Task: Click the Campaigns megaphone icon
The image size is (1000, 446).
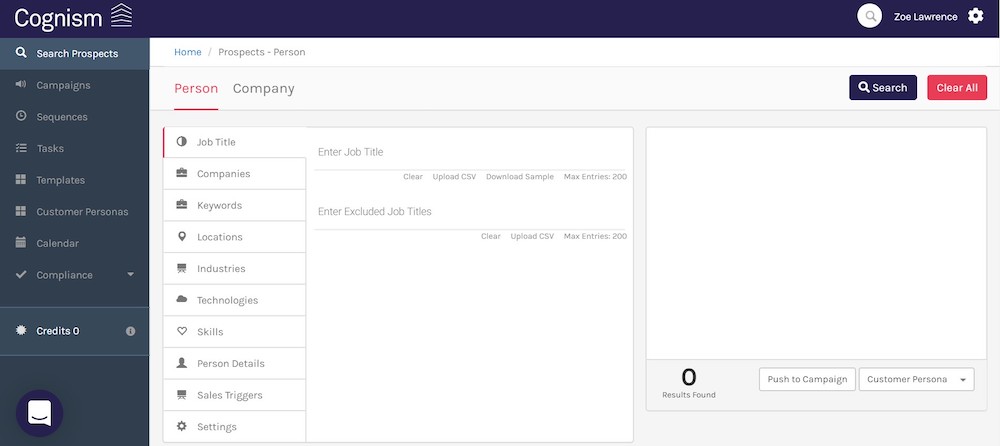Action: click(x=21, y=84)
